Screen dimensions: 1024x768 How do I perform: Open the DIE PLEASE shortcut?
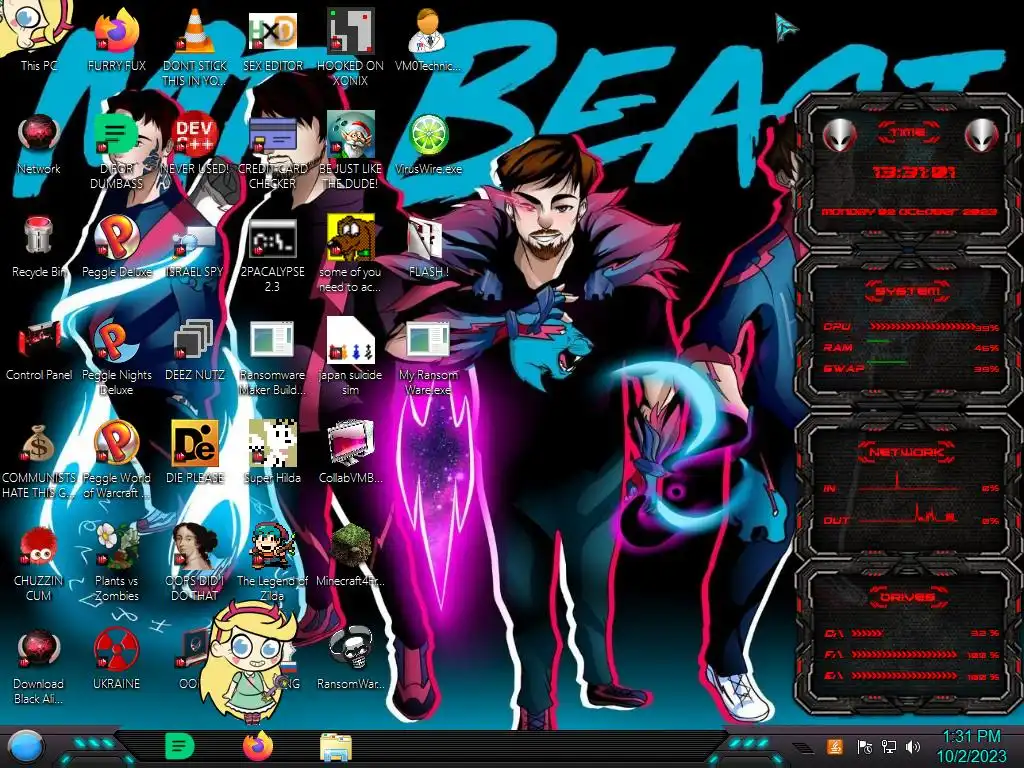click(x=195, y=453)
